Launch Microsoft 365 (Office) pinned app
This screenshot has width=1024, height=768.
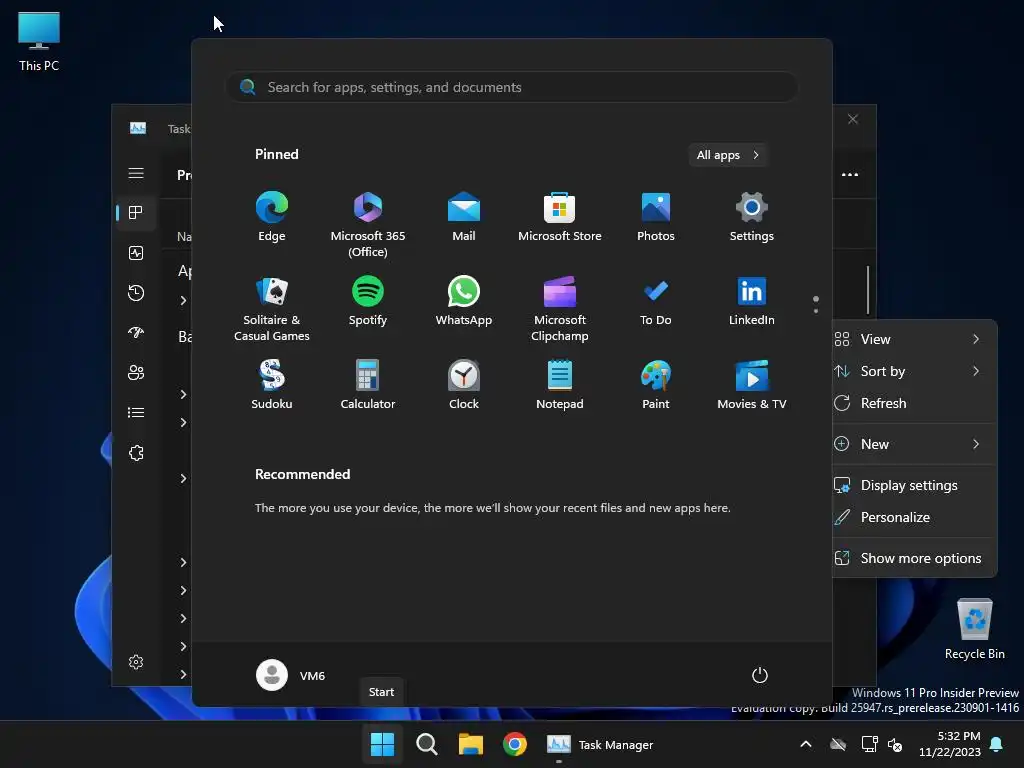point(368,224)
